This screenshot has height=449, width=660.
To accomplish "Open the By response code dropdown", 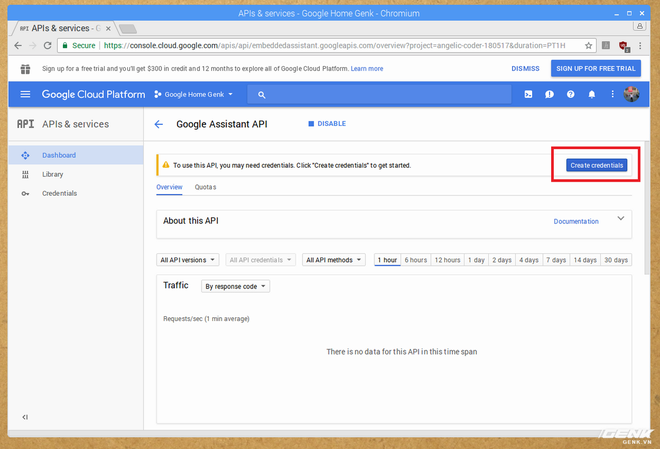I will click(x=235, y=286).
